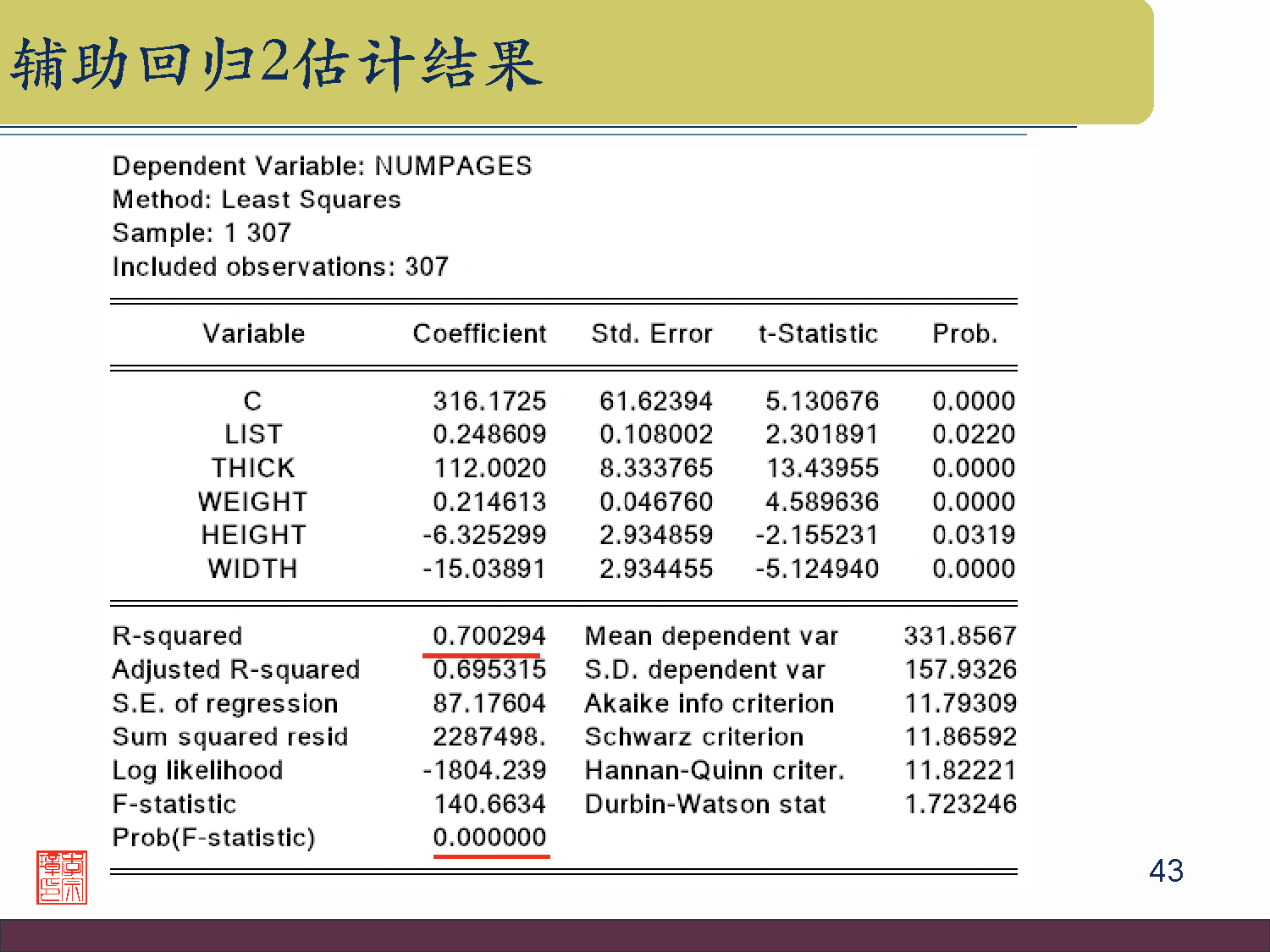Screen dimensions: 1270x952
Task: Click the Mean dependent var value 331.8567
Action: pyautogui.click(x=960, y=636)
